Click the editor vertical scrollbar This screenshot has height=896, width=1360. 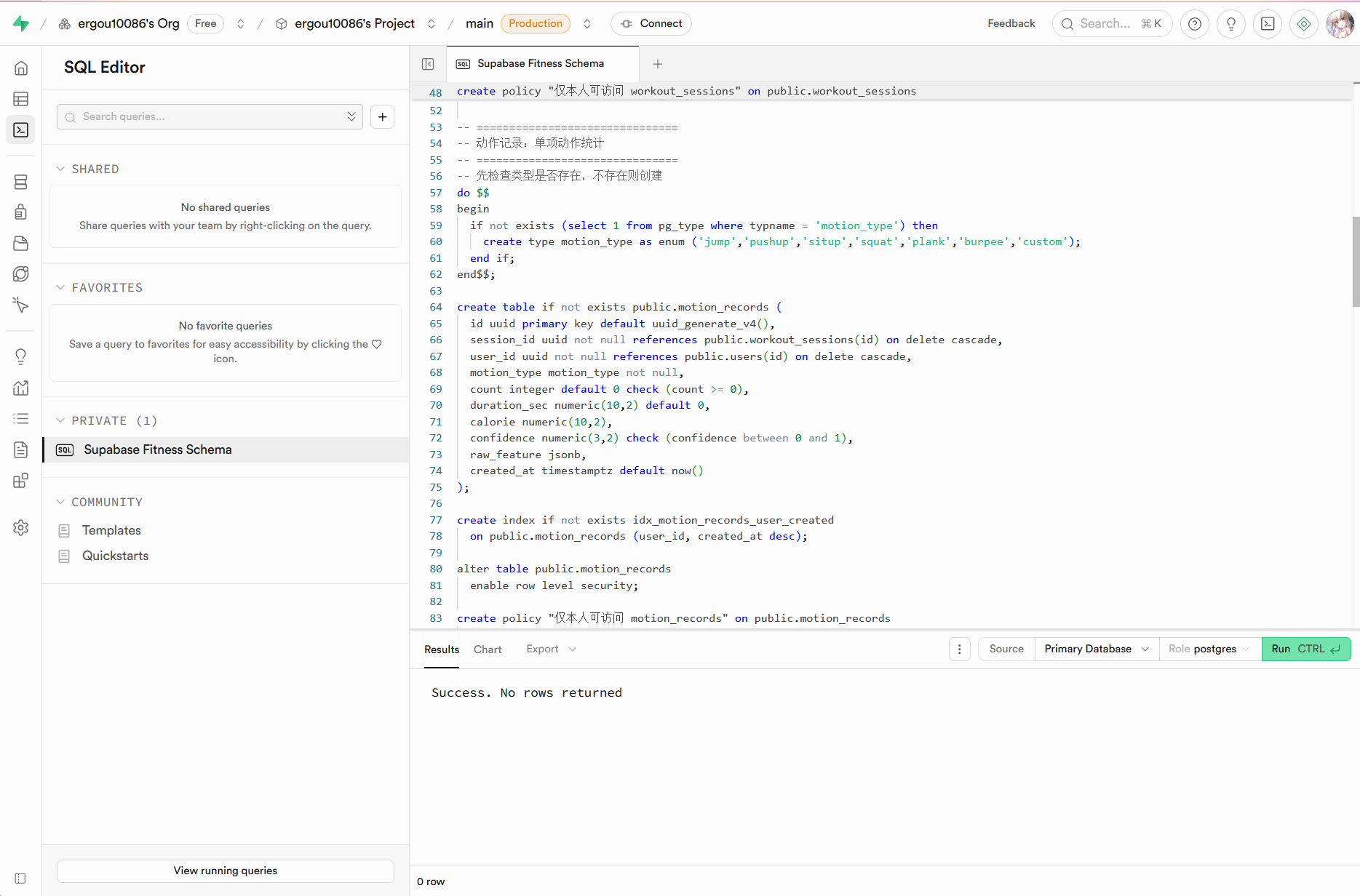pyautogui.click(x=1355, y=262)
